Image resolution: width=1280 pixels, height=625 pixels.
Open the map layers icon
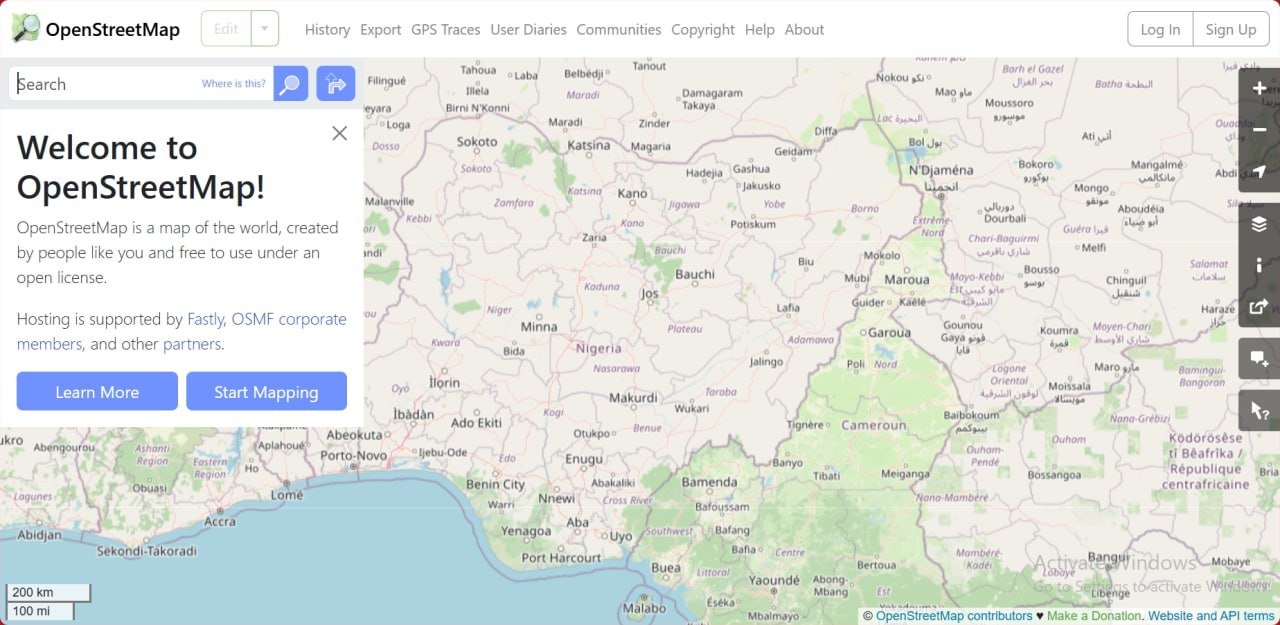click(x=1259, y=224)
